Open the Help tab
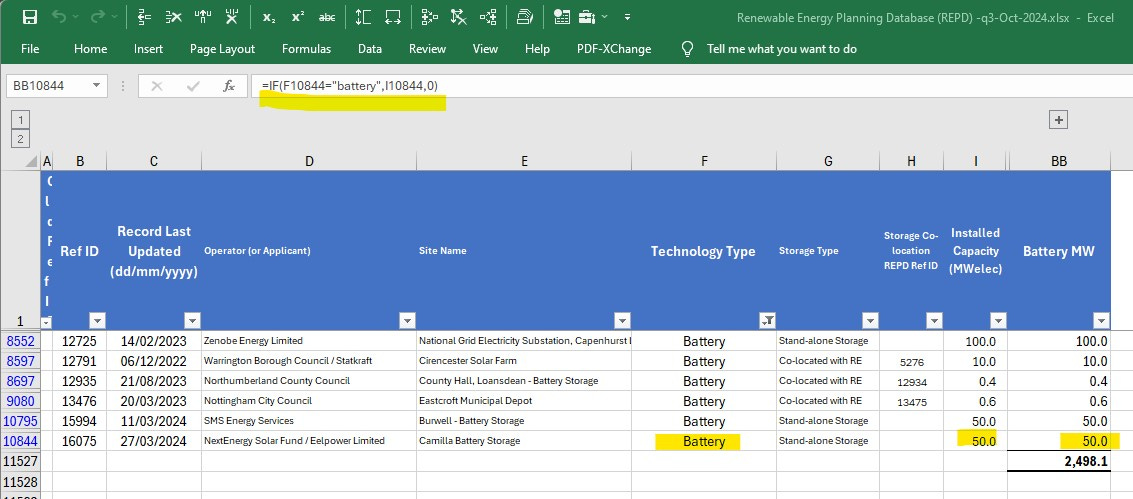The width and height of the screenshot is (1133, 499). pos(537,48)
